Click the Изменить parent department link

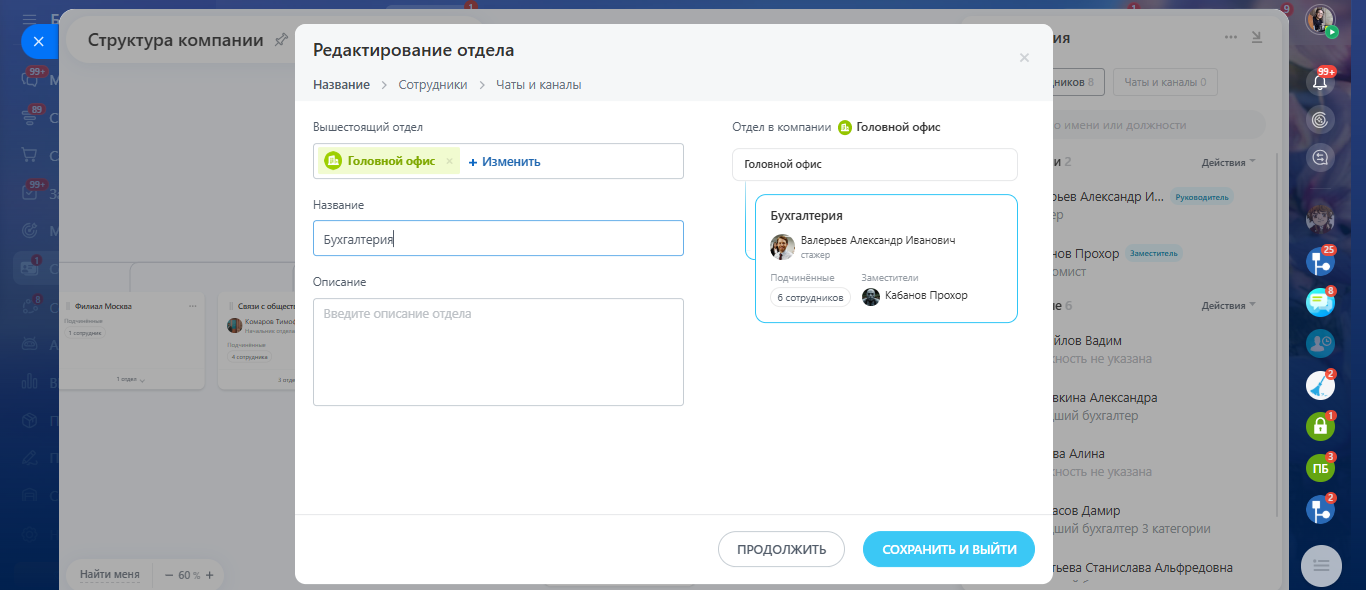coord(504,161)
